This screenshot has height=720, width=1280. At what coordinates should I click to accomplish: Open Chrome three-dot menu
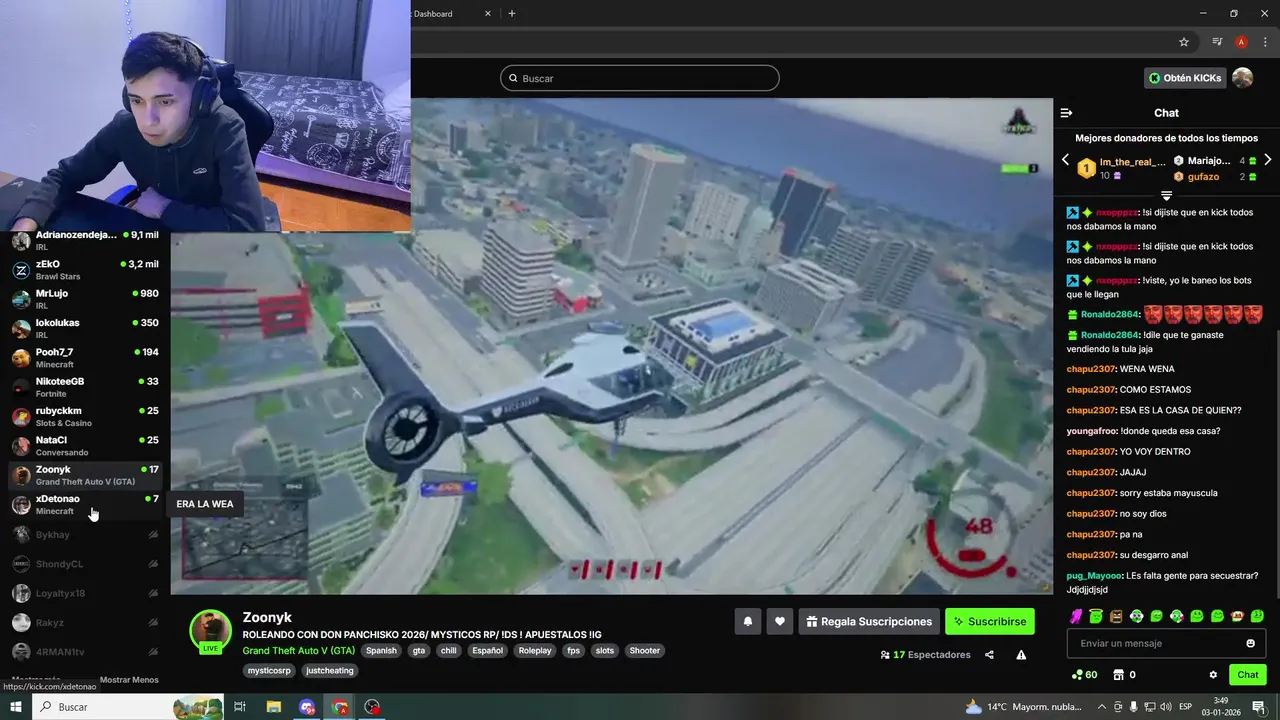coord(1265,42)
